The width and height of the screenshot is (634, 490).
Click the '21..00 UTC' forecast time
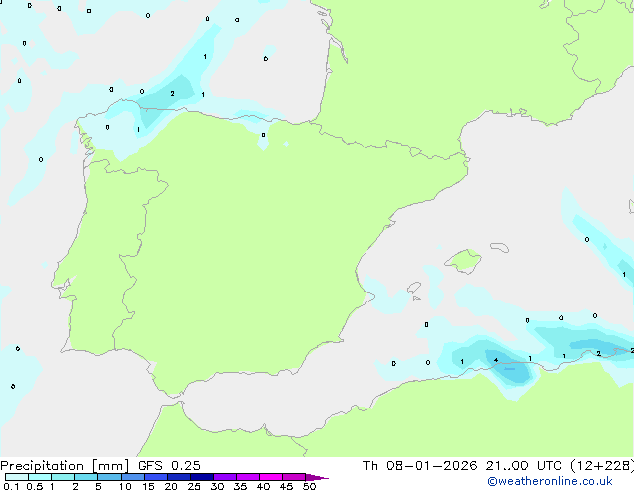tap(523, 466)
